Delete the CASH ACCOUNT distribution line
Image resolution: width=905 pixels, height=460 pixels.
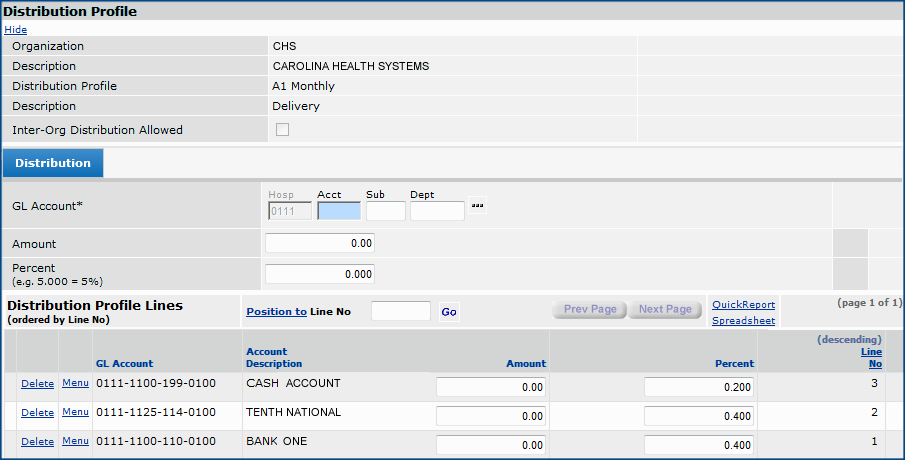(x=37, y=383)
